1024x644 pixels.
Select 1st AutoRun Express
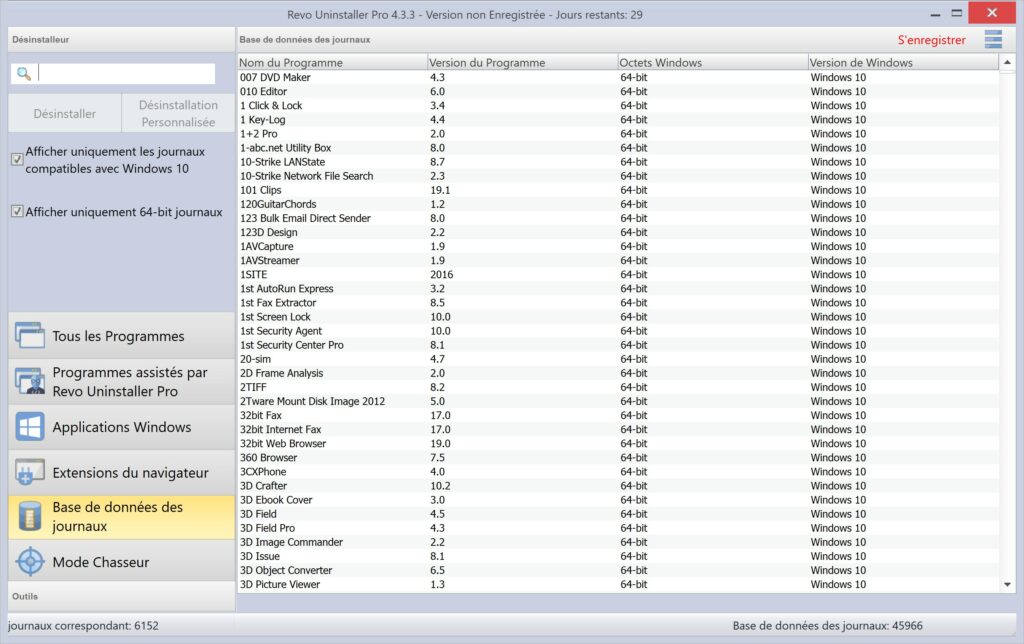618,289
